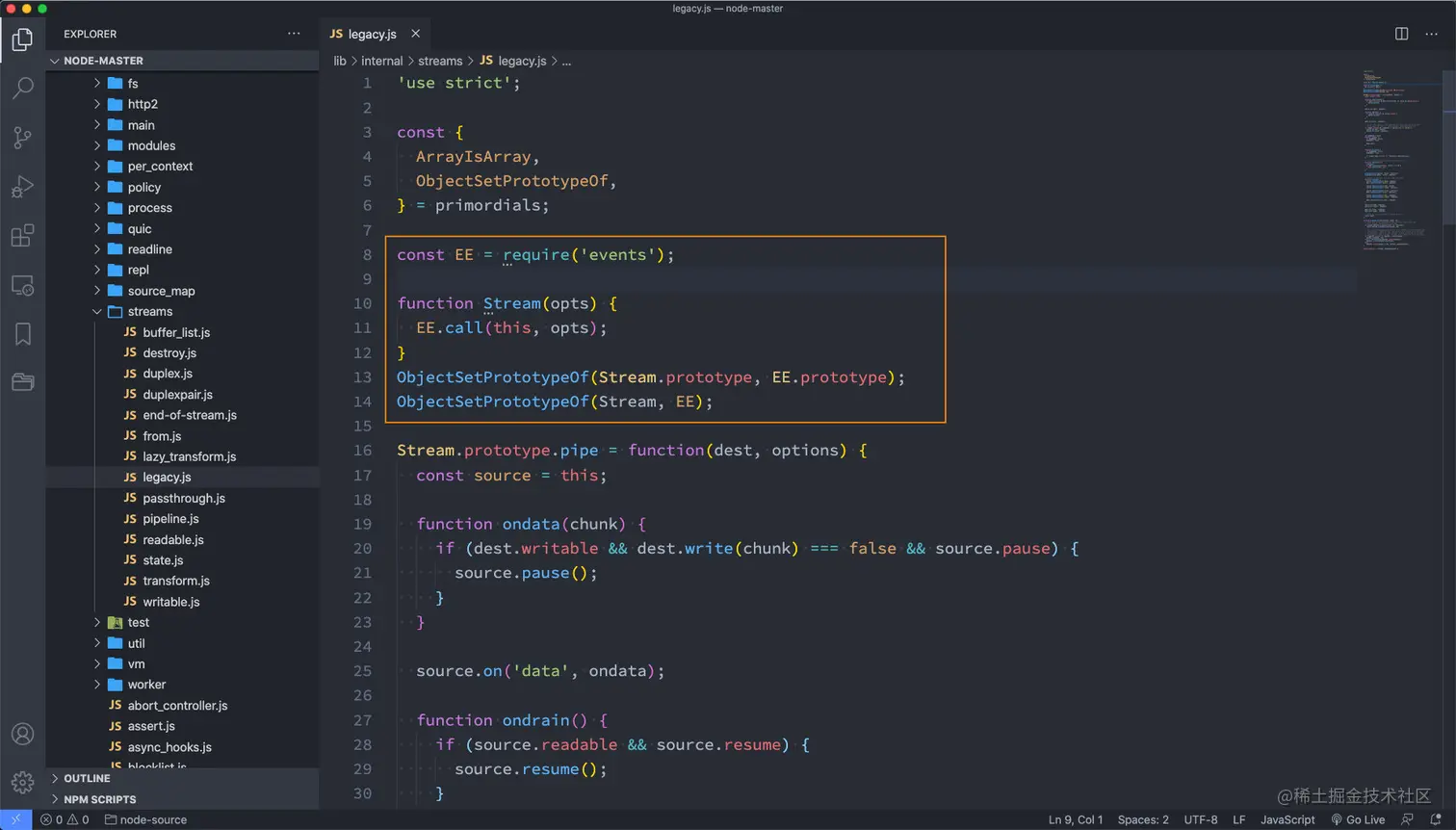Open writable.js file
The image size is (1456, 830).
[183, 602]
